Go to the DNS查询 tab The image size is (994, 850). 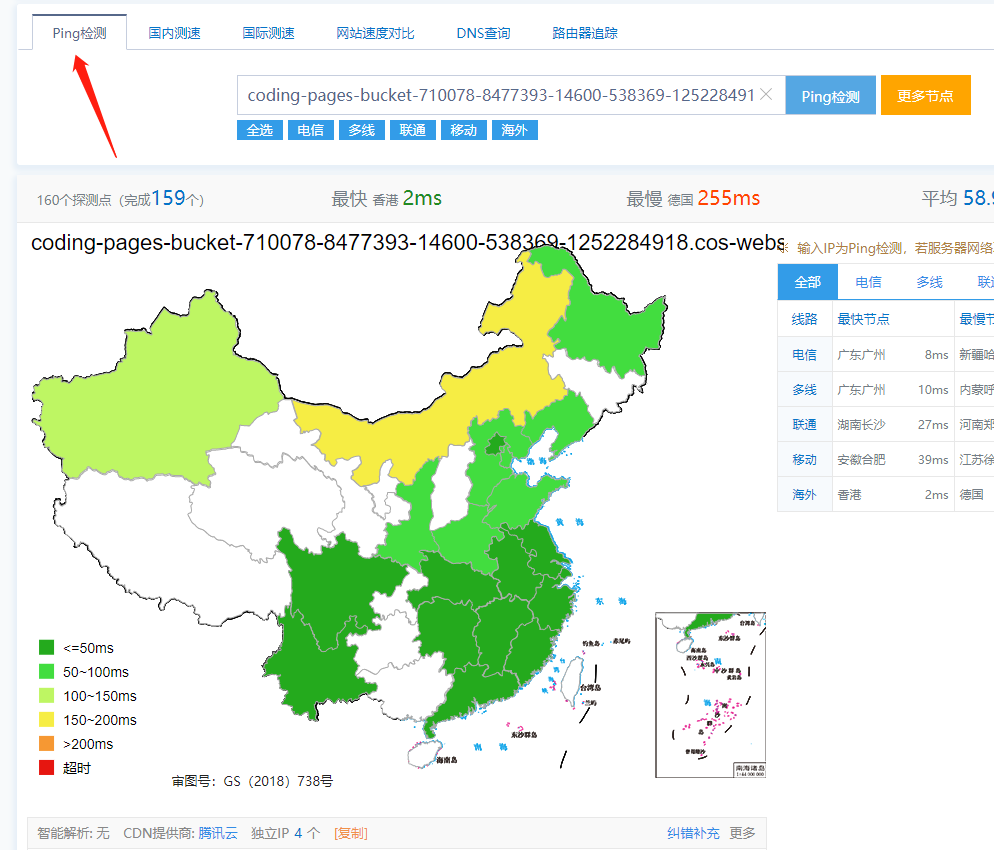click(x=483, y=33)
